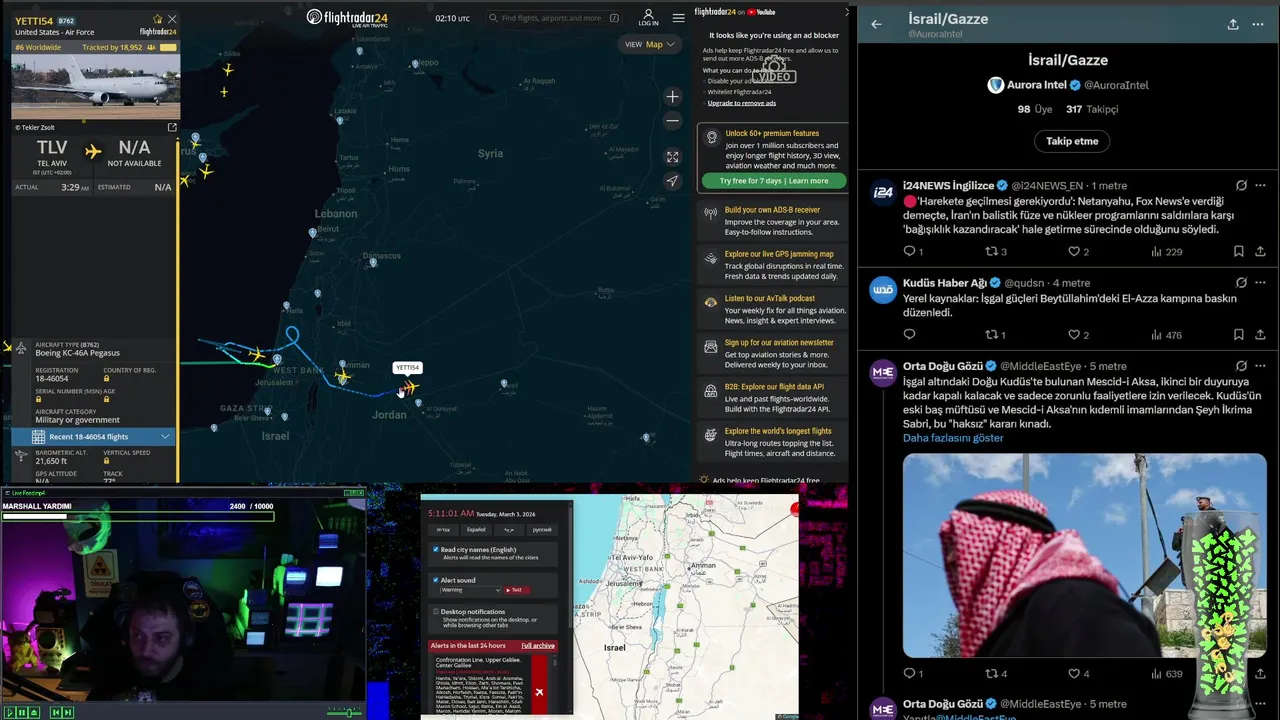The width and height of the screenshot is (1280, 720).
Task: Bookmark the Kudüs Haber Ağı post
Action: 1238,335
